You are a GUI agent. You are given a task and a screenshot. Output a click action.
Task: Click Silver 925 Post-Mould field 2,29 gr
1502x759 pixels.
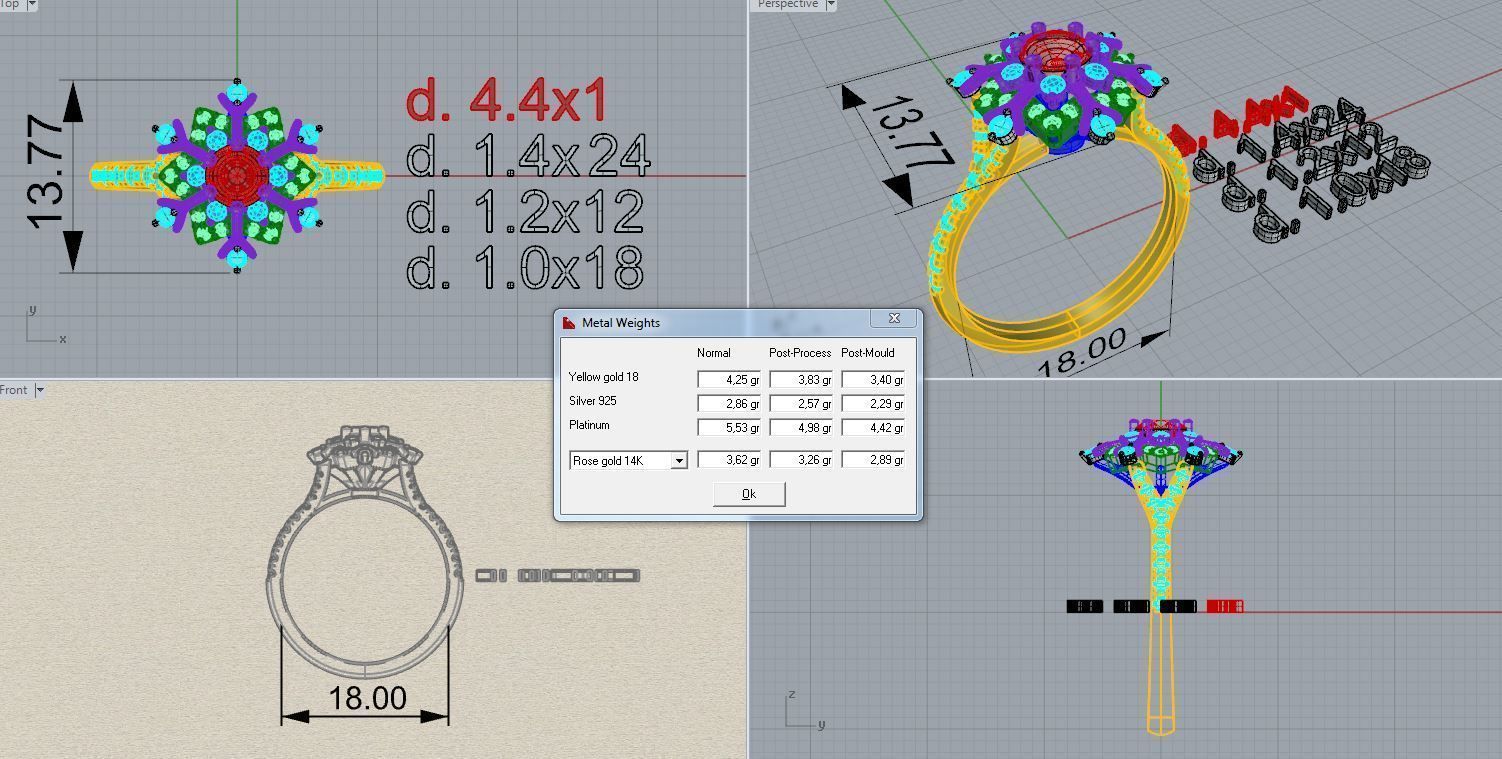coord(873,403)
